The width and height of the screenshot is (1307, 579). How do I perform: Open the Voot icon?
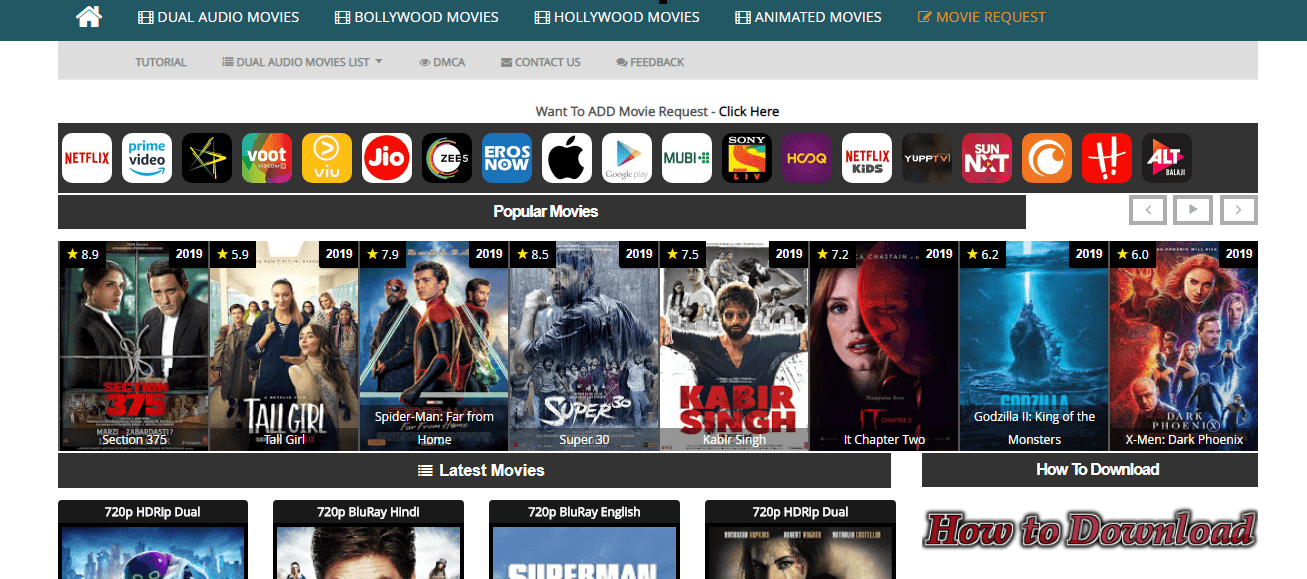pos(267,158)
